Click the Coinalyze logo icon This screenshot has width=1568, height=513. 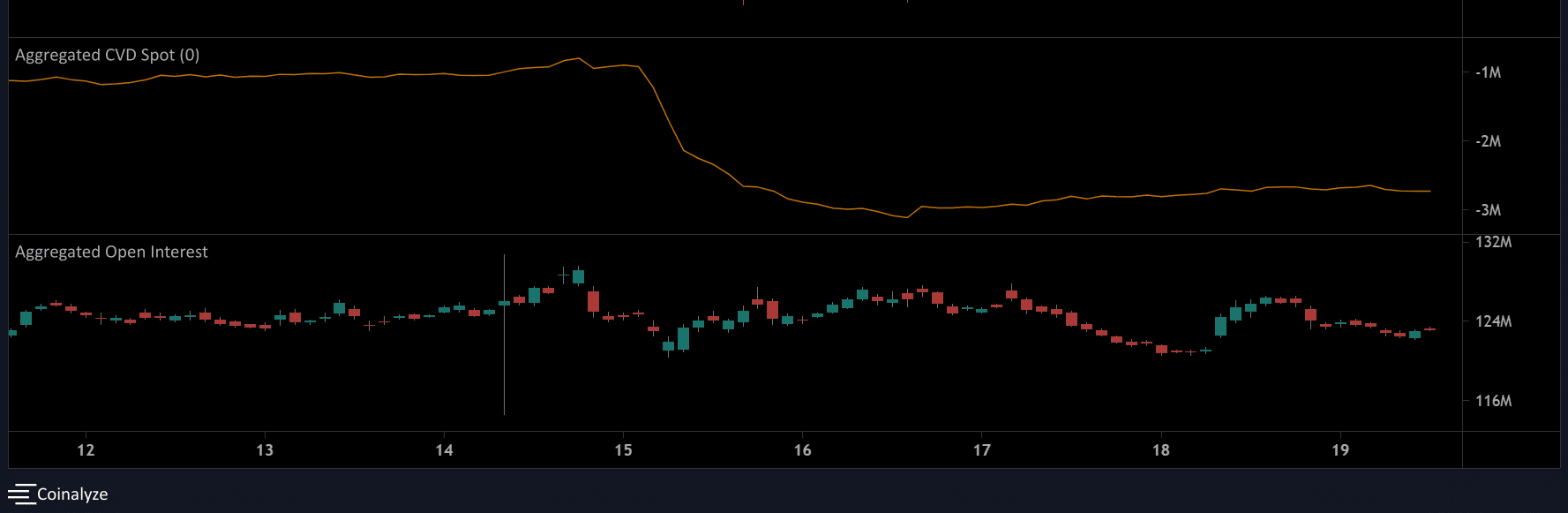(21, 494)
